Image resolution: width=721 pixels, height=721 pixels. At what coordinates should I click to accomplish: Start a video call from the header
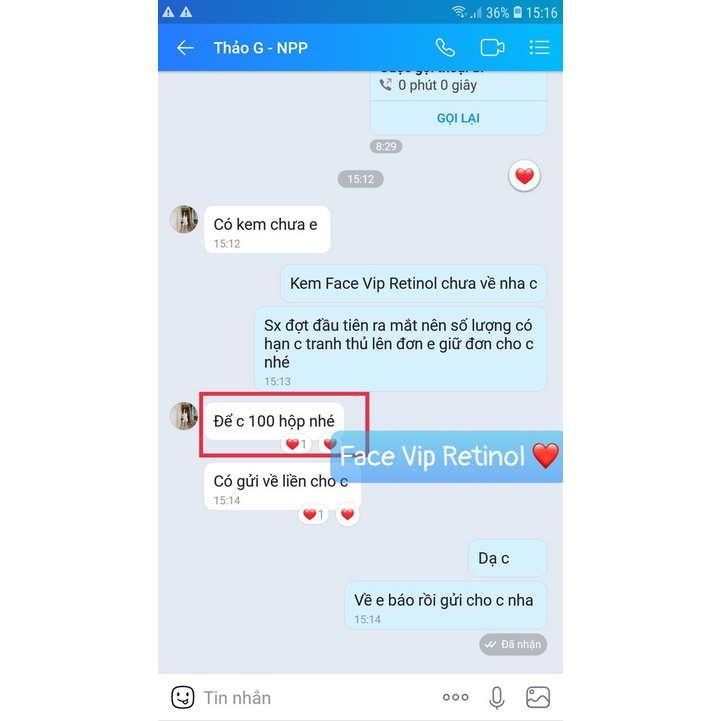[492, 47]
